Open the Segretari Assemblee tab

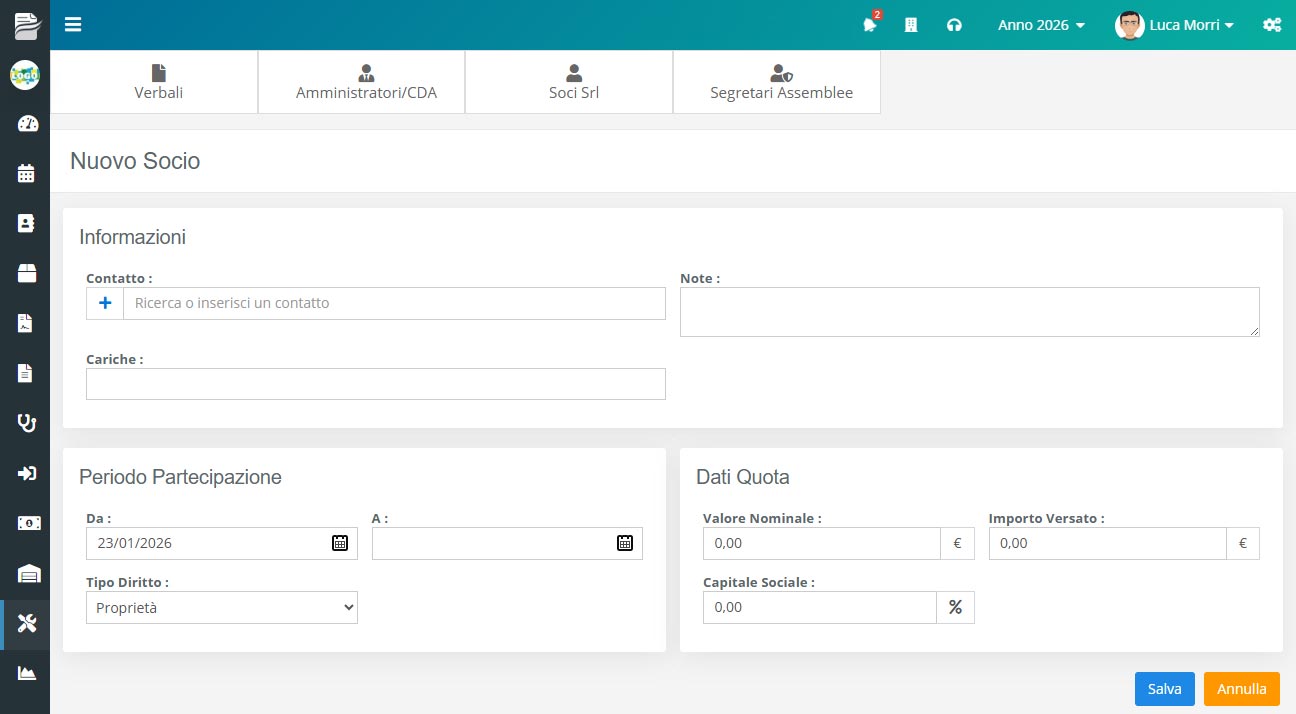point(781,82)
